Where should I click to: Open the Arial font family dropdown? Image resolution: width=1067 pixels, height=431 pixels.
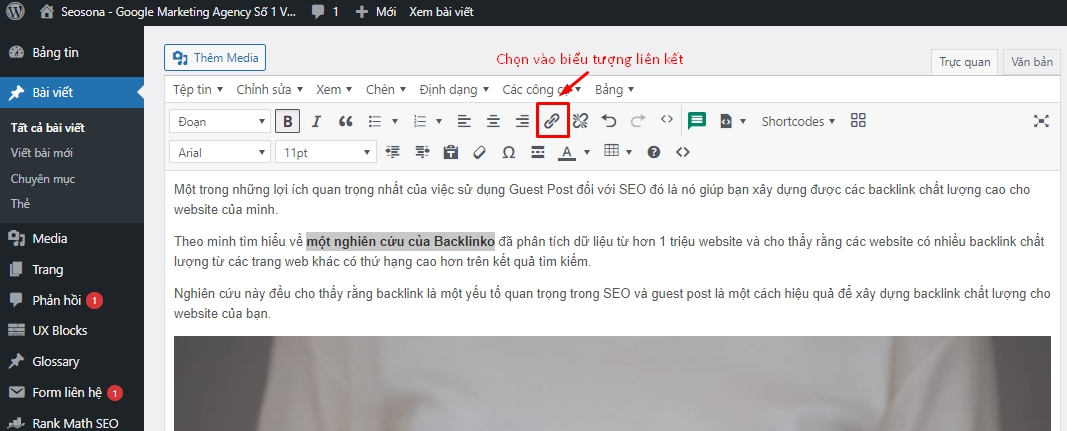[218, 152]
